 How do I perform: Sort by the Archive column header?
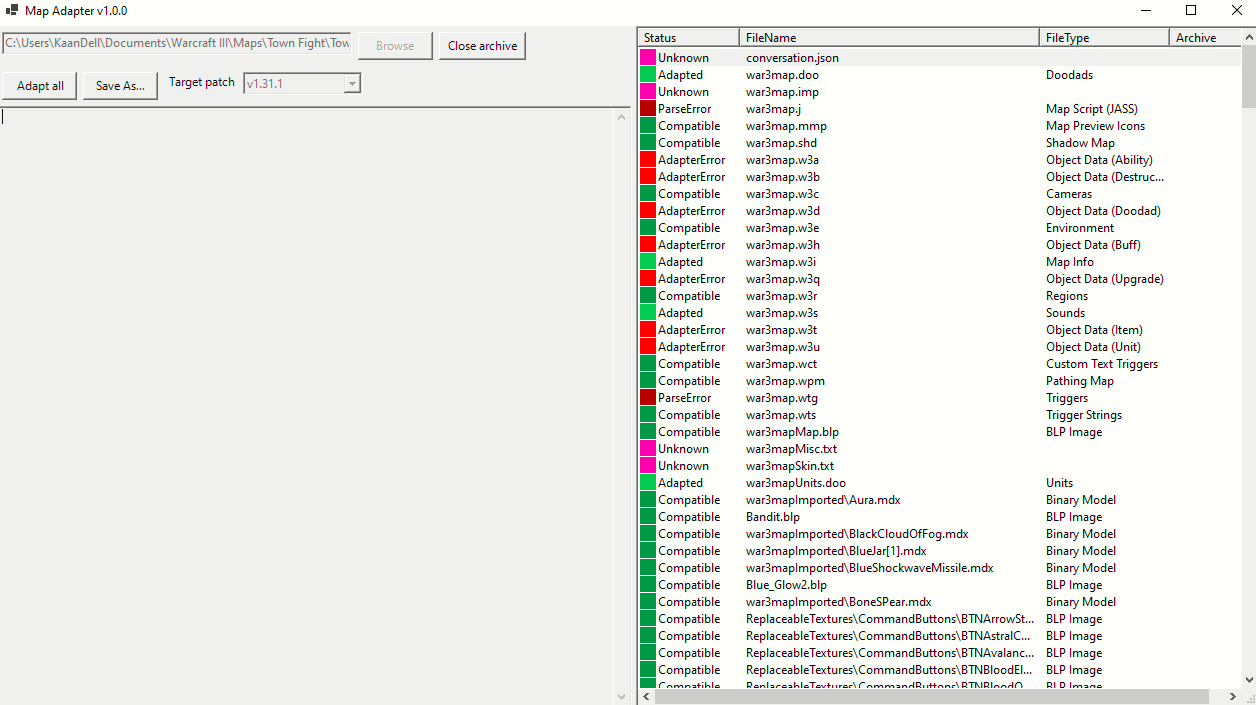tap(1205, 38)
